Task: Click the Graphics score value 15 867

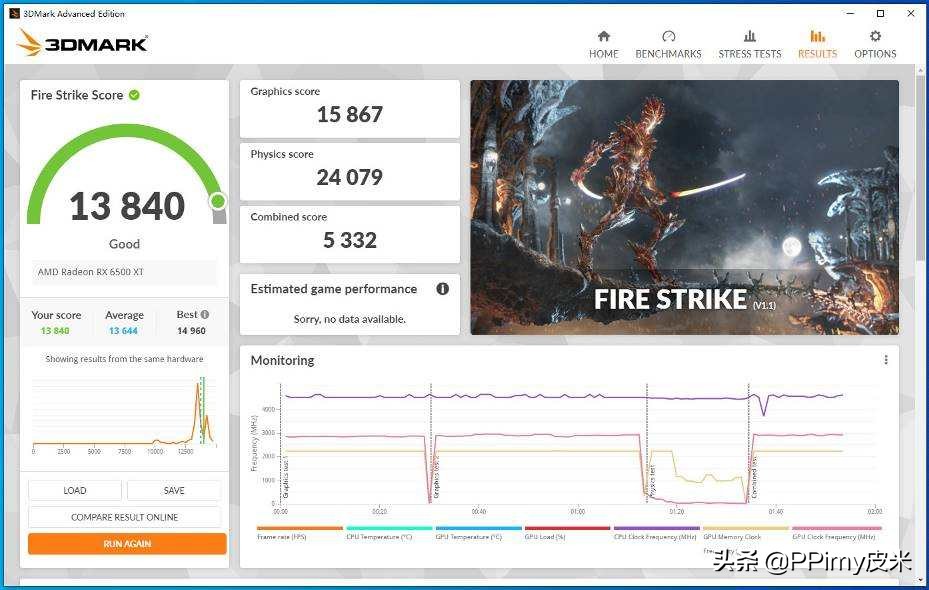Action: (x=350, y=114)
